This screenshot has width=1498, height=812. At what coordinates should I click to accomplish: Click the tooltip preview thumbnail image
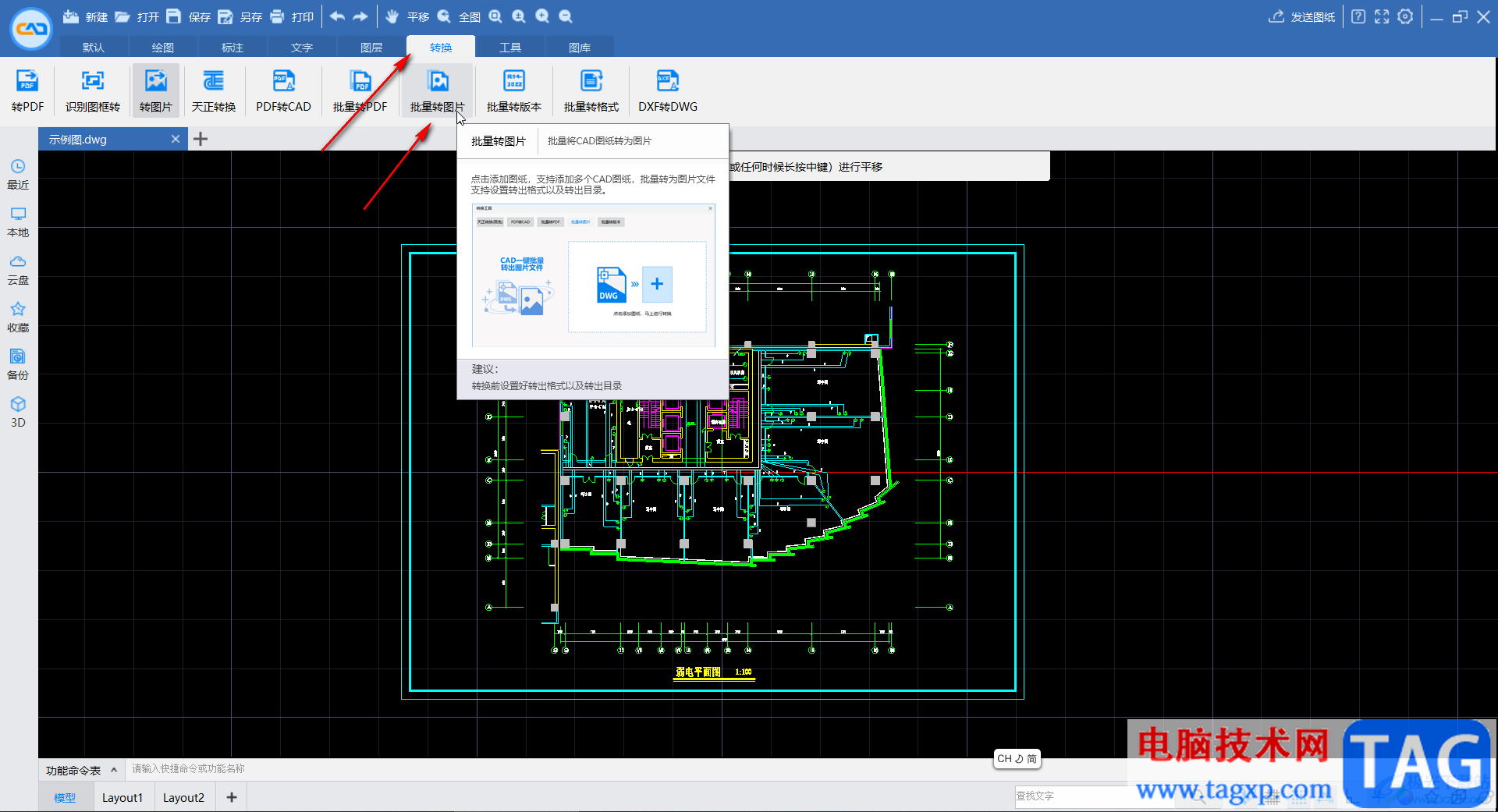594,275
